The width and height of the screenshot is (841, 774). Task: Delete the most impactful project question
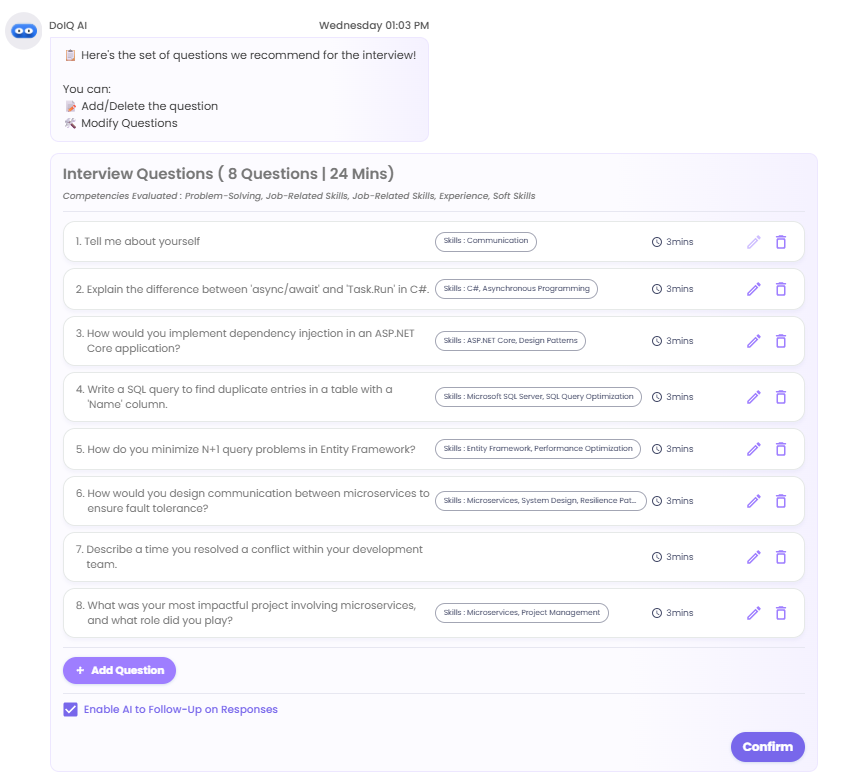tap(781, 613)
